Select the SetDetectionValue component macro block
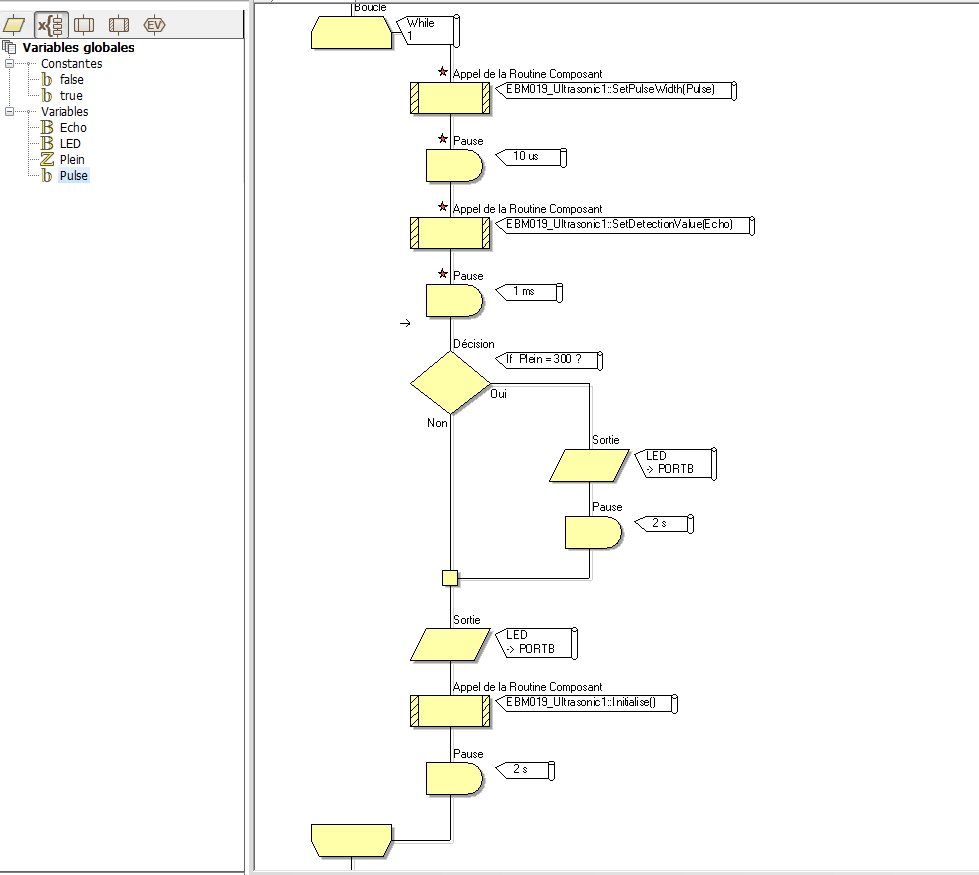This screenshot has height=875, width=979. click(450, 233)
